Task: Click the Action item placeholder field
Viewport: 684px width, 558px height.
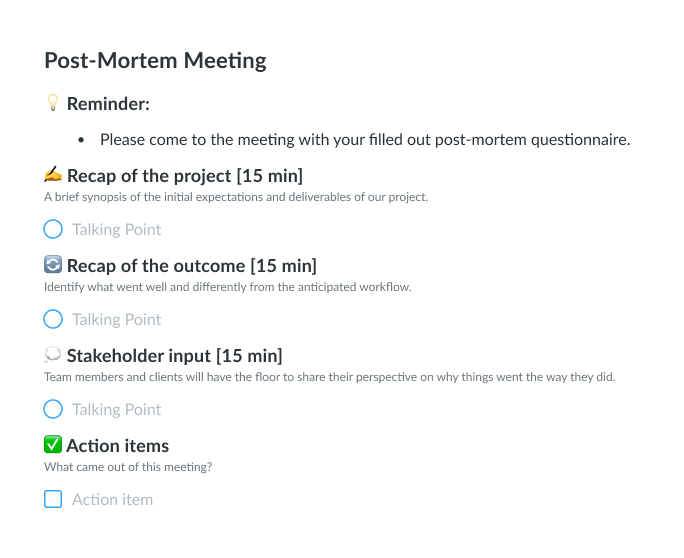Action: click(113, 499)
